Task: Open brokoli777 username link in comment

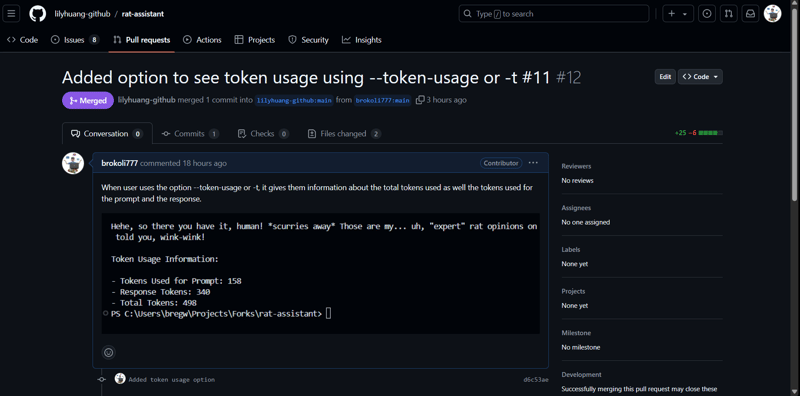Action: pyautogui.click(x=119, y=163)
